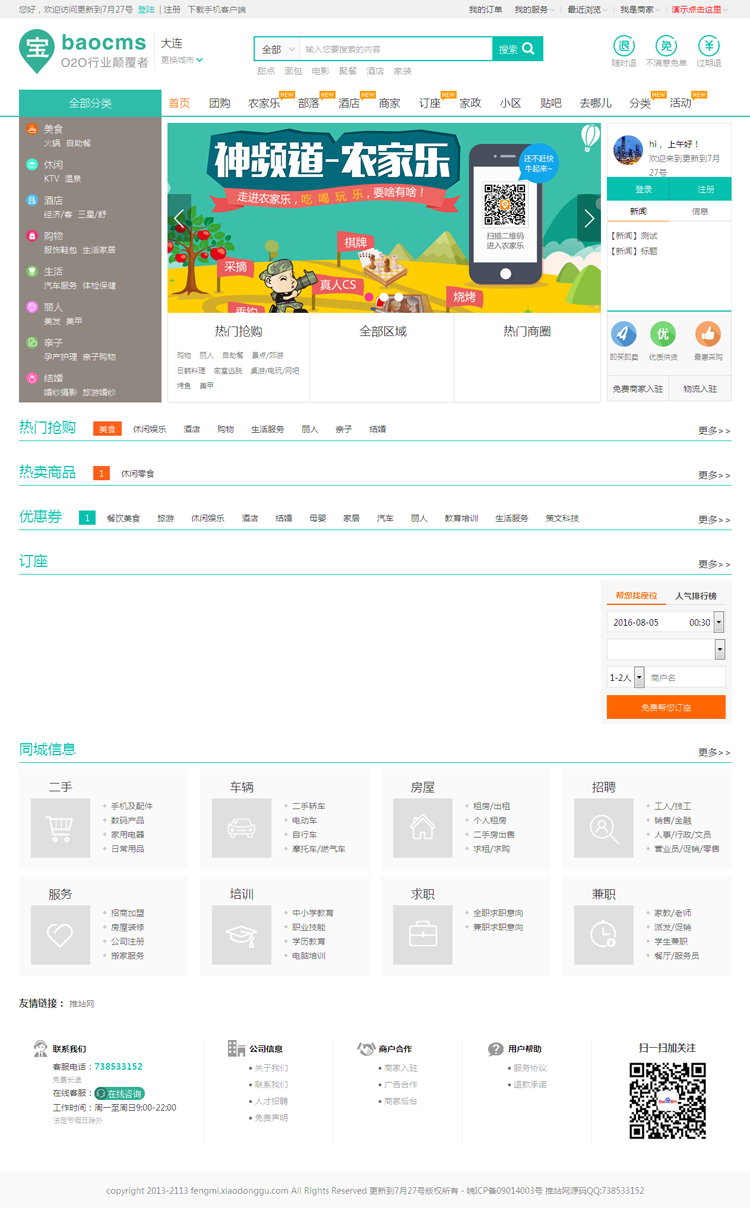Show previous banner with left arrow
750x1208 pixels.
pyautogui.click(x=180, y=219)
